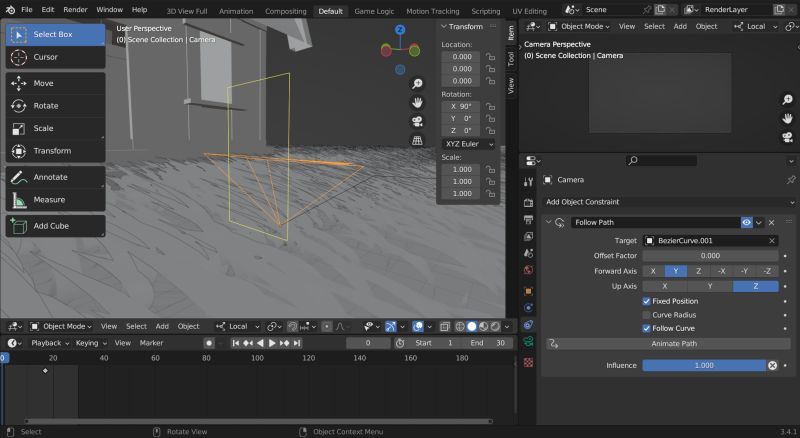Toggle Follow Curve checkbox

[646, 328]
